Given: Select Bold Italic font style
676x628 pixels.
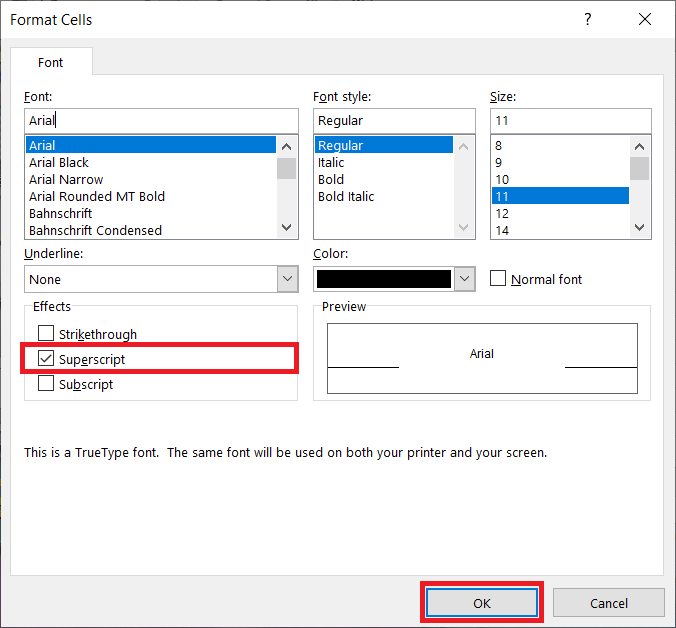Looking at the screenshot, I should click(346, 196).
